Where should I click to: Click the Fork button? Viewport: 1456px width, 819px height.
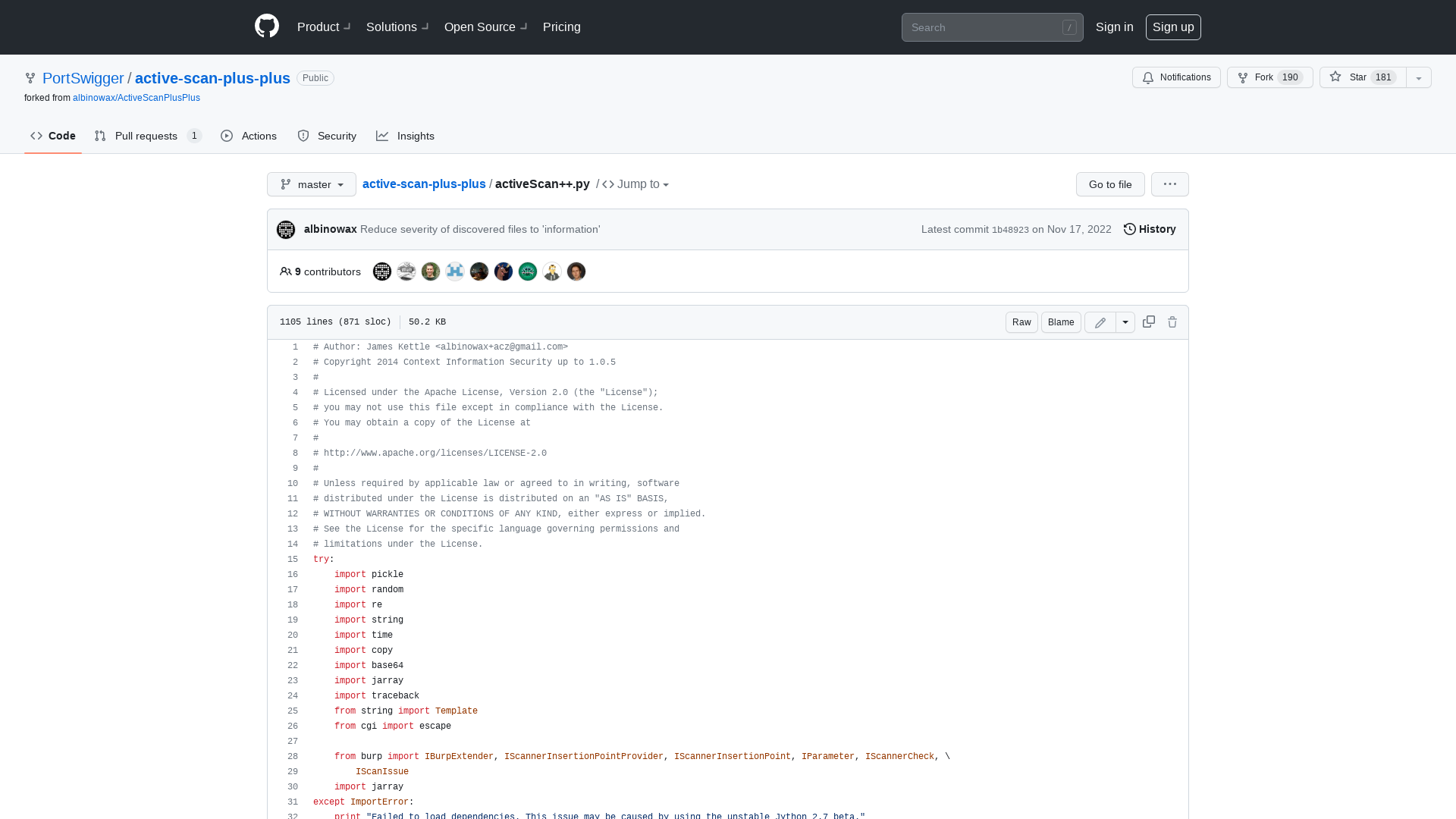click(x=1269, y=77)
